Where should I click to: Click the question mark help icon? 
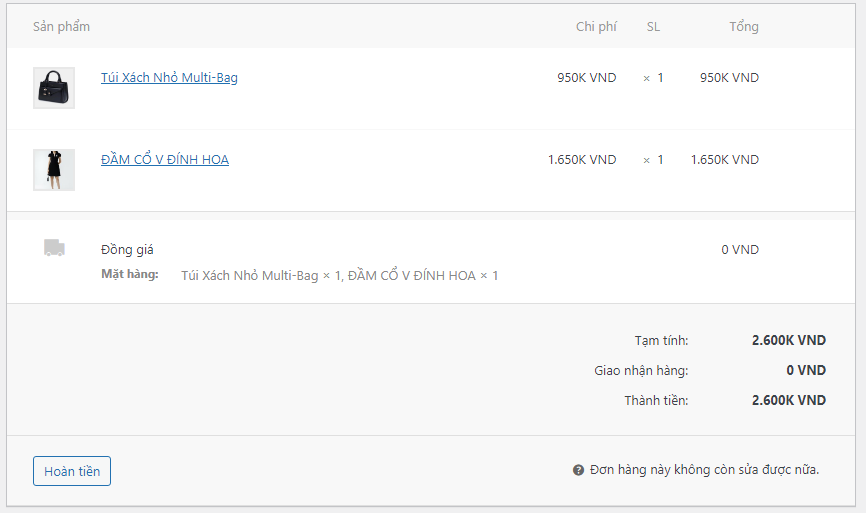[578, 470]
